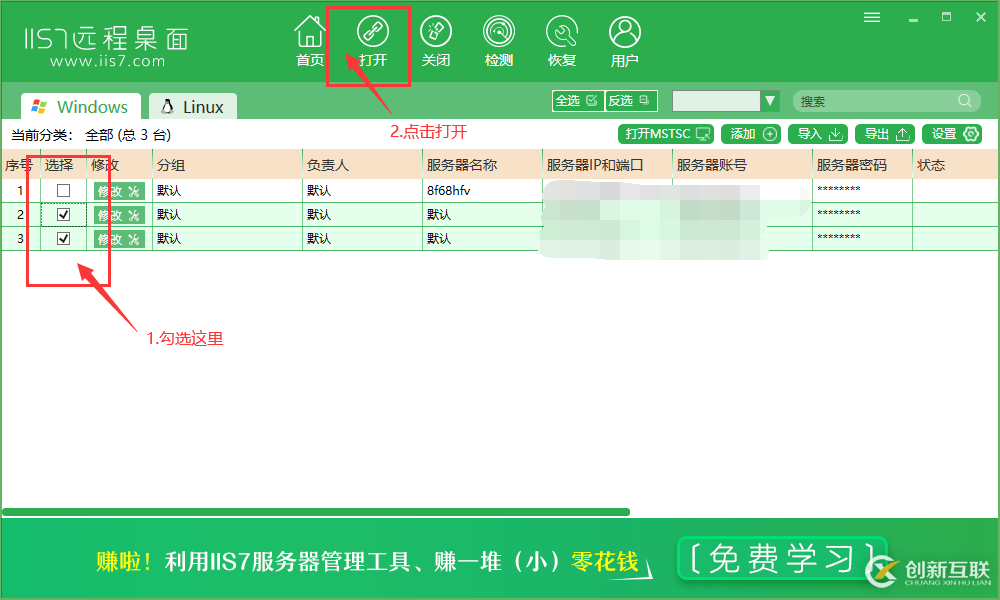Viewport: 1000px width, 600px height.
Task: Click 全选 to select all servers
Action: (577, 100)
